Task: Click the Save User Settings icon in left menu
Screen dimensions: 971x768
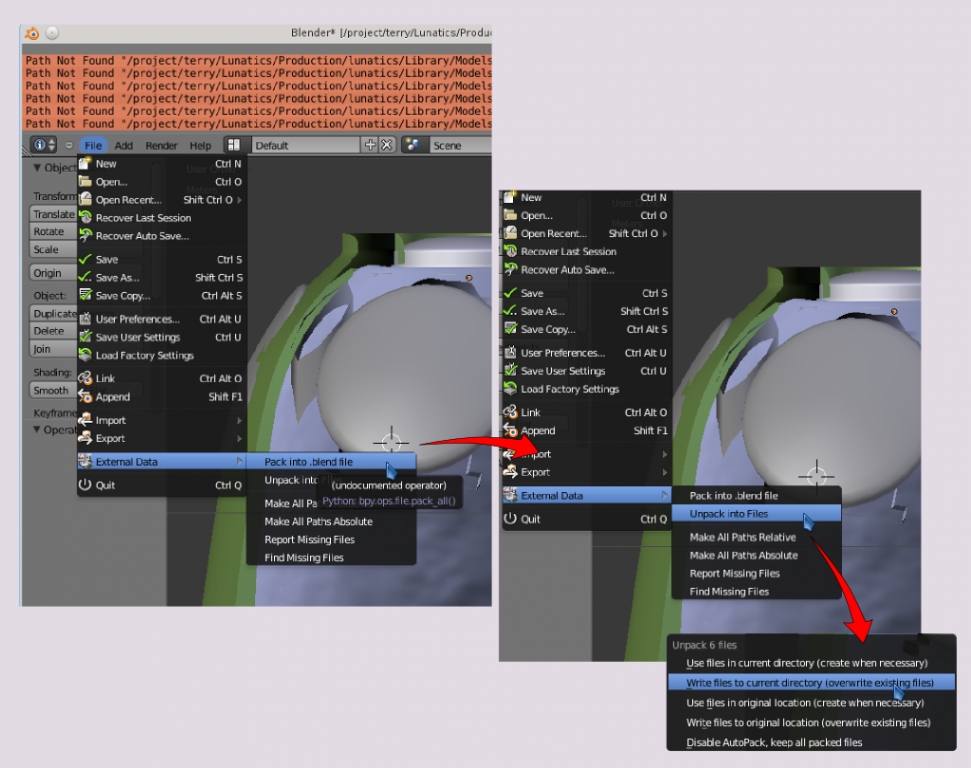Action: pos(85,336)
